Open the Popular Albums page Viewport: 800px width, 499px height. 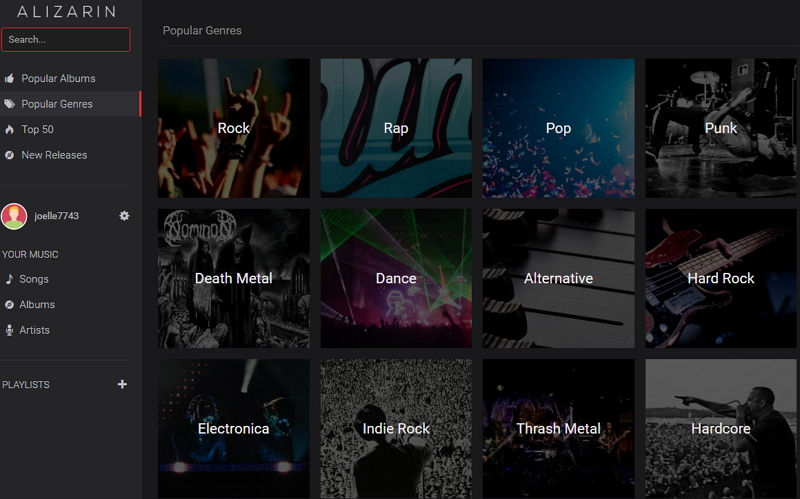[x=58, y=79]
